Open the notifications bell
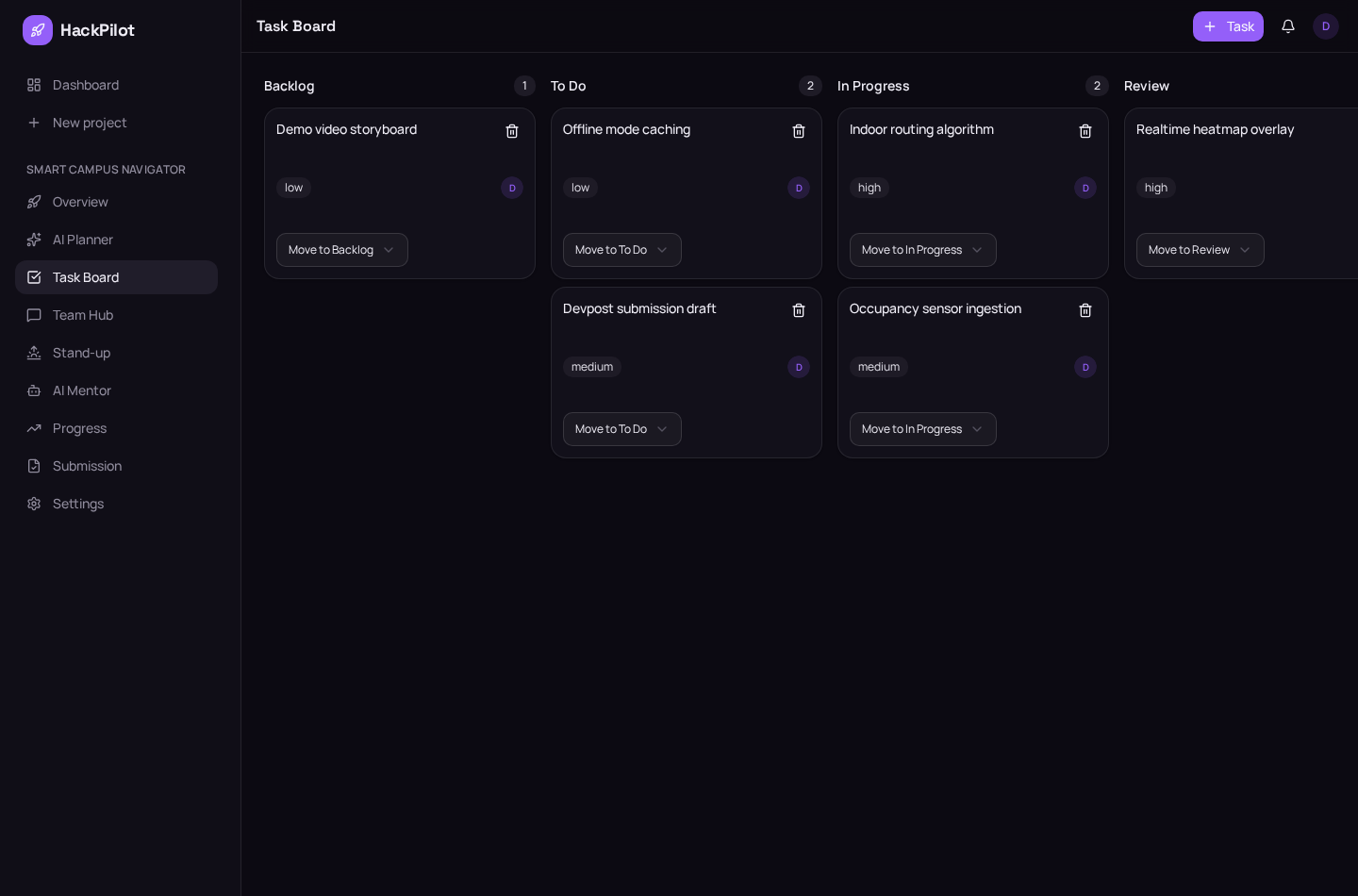1358x896 pixels. point(1288,26)
